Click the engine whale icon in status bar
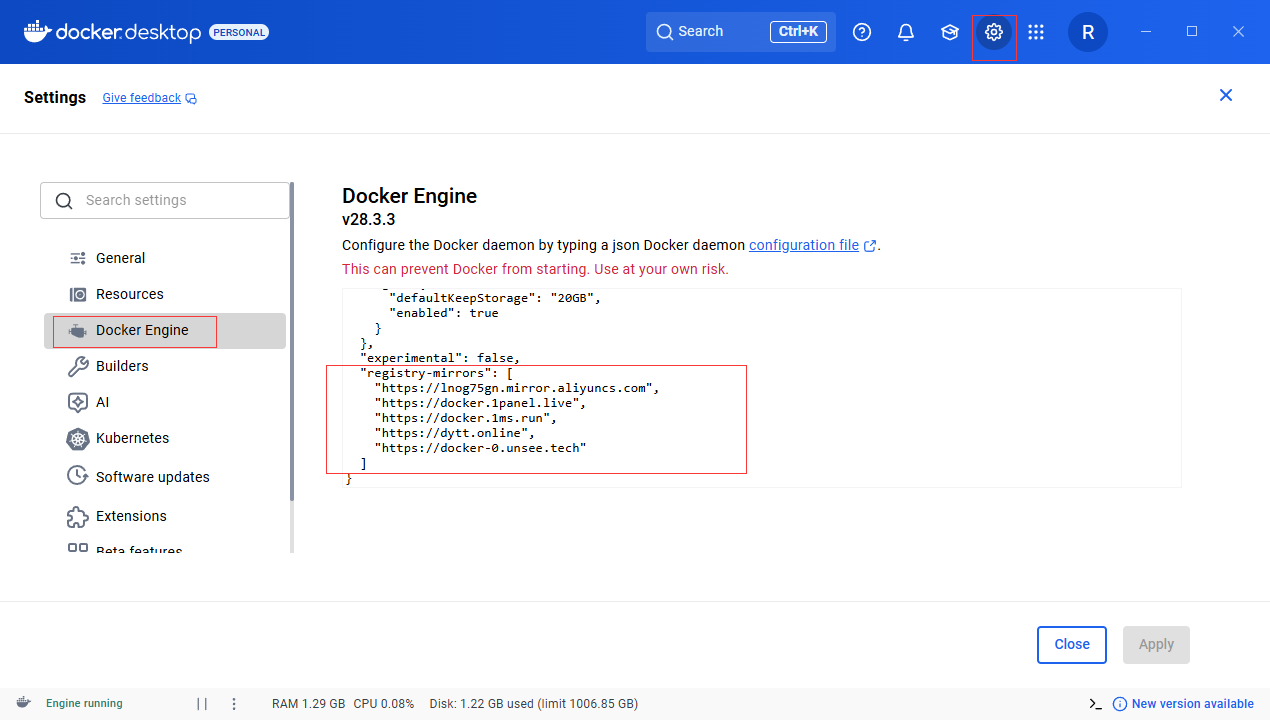1270x720 pixels. (x=23, y=703)
